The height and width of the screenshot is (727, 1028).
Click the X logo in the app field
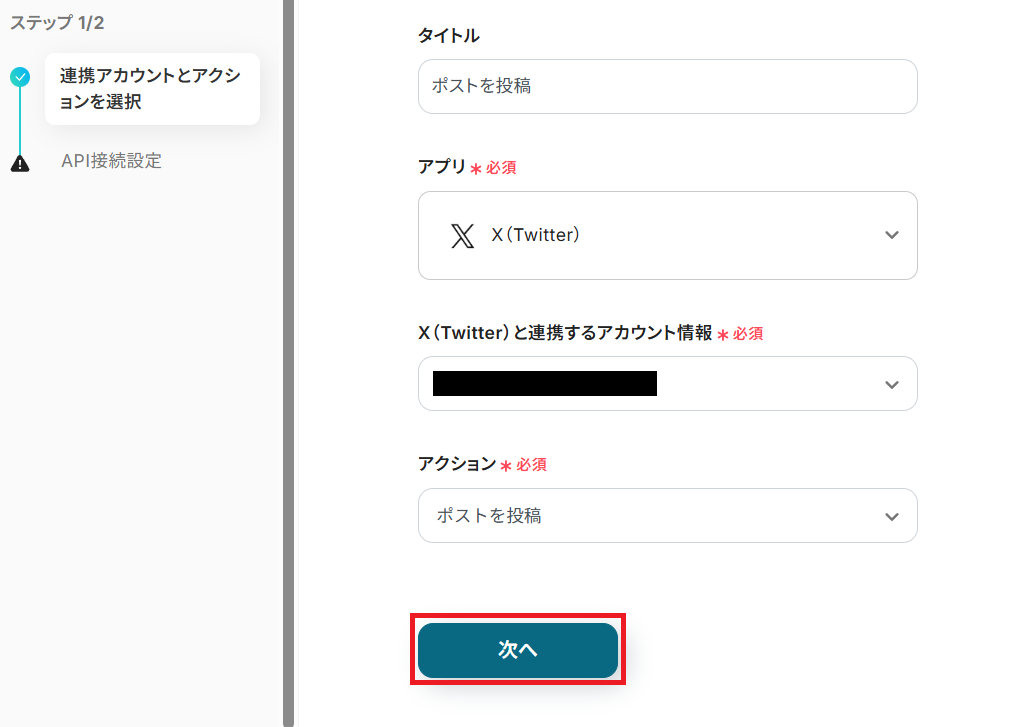pyautogui.click(x=462, y=236)
